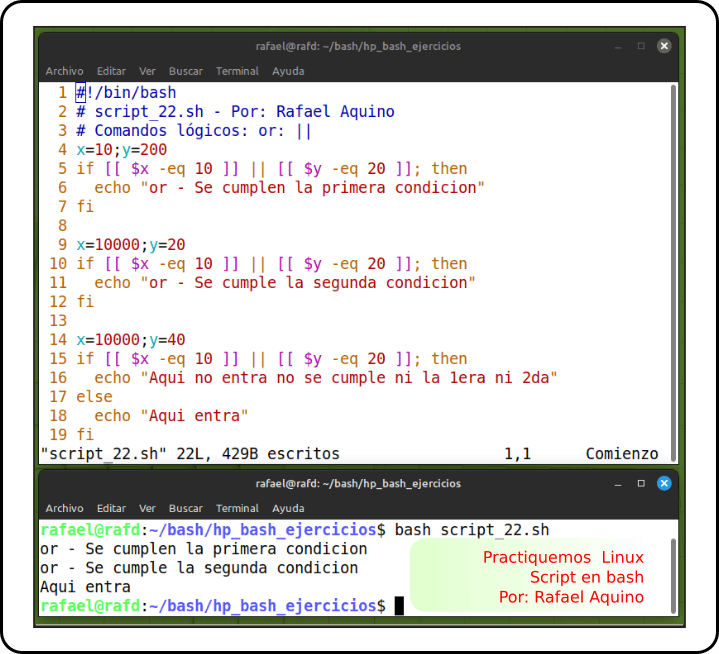Close the lower bash terminal window

click(x=664, y=483)
